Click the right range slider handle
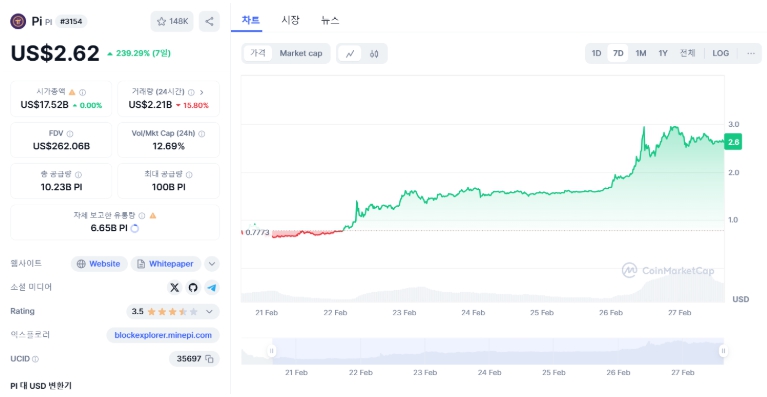 tap(723, 351)
